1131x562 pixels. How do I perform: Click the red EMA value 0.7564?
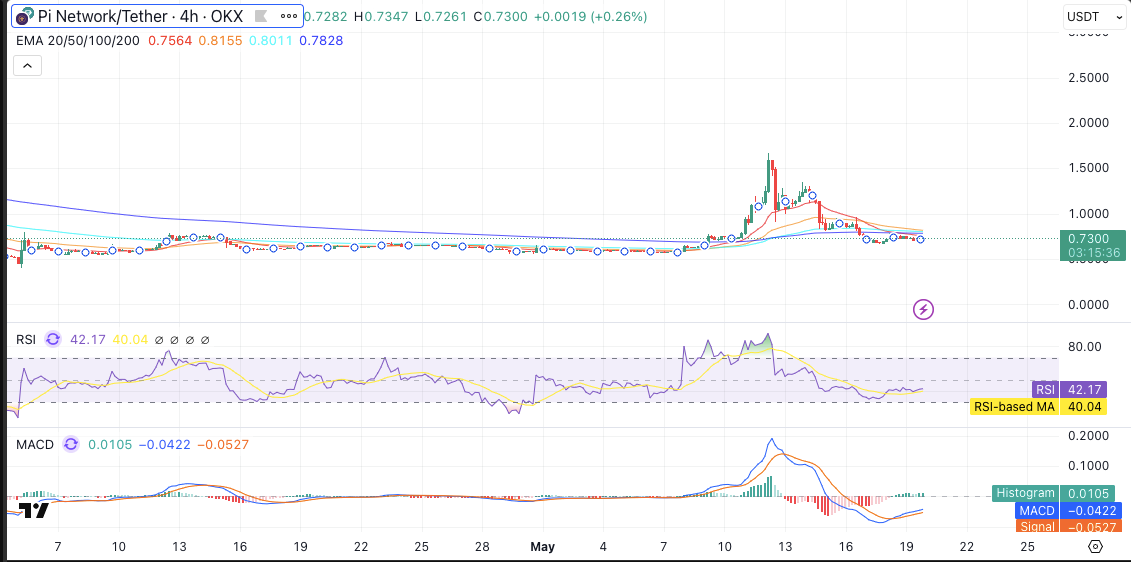click(x=170, y=40)
